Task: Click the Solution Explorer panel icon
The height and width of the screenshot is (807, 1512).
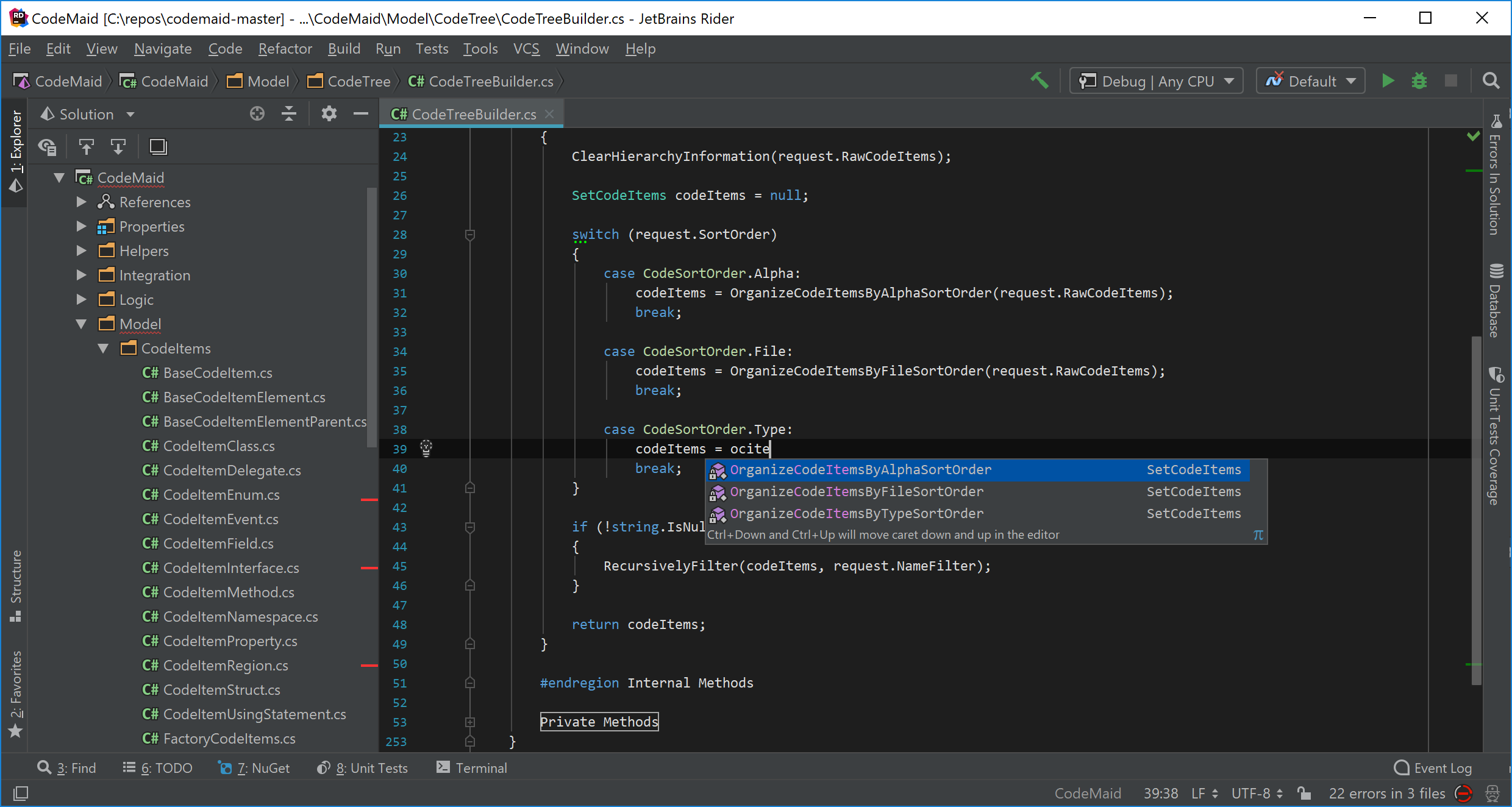Action: tap(14, 160)
